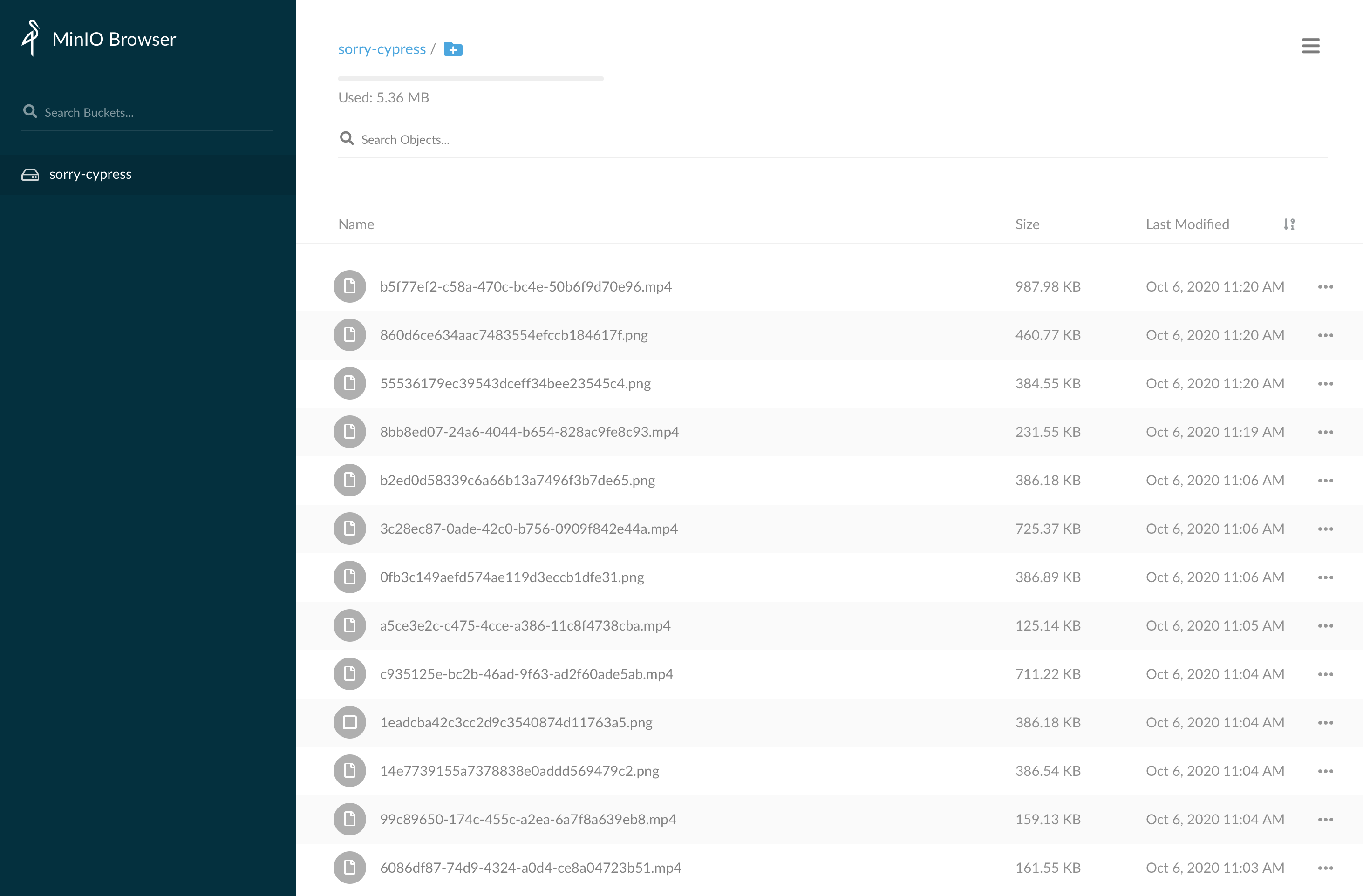The height and width of the screenshot is (896, 1363).
Task: Open 3c28ec87-0ade-42c0-b756-0909f842e44a.mp4
Action: (x=529, y=529)
